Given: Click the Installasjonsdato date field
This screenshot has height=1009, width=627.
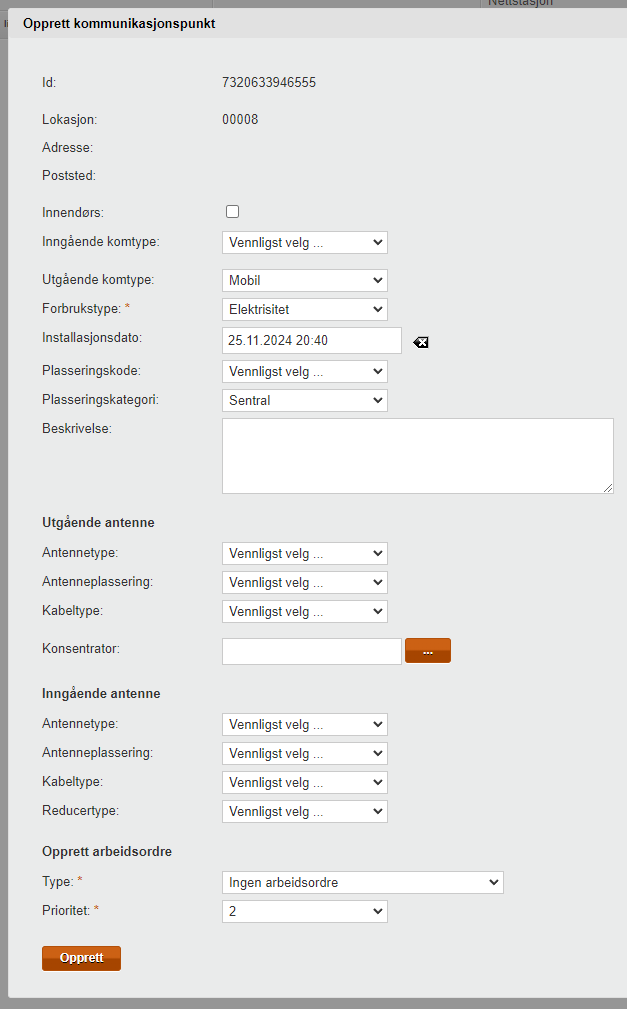Looking at the screenshot, I should [x=311, y=341].
